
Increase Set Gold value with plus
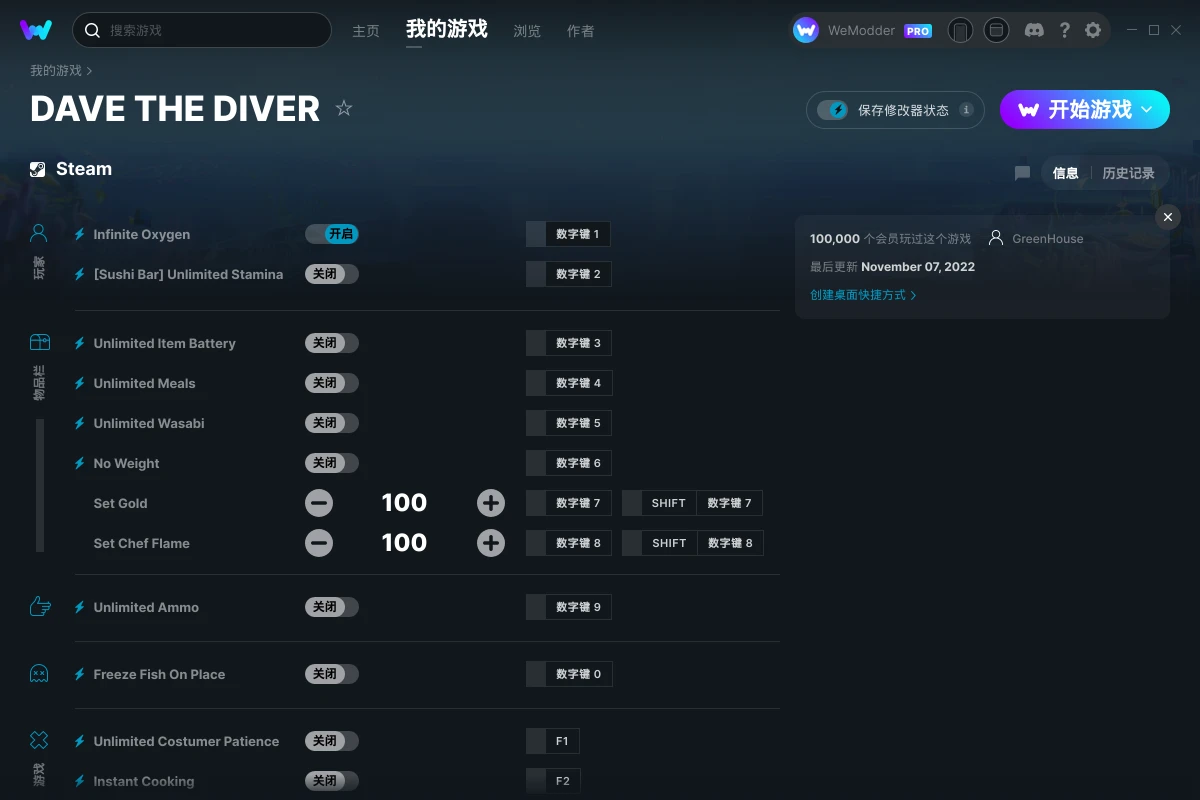point(491,503)
